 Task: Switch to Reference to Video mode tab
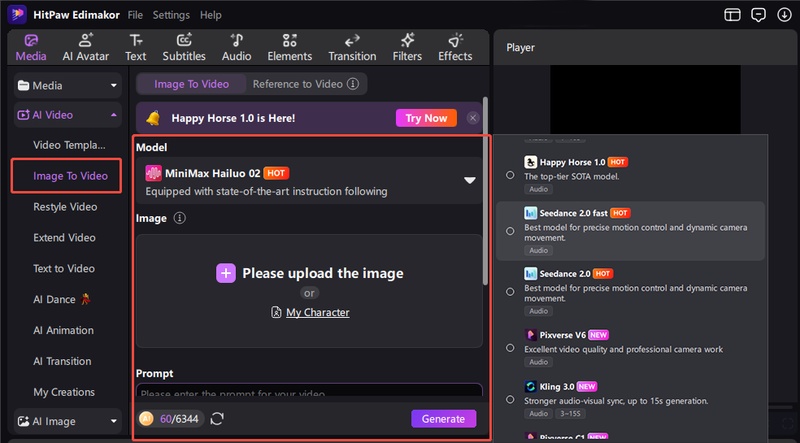click(297, 84)
